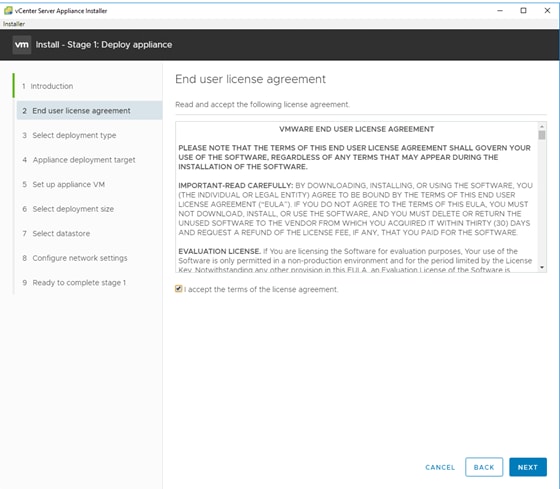This screenshot has width=560, height=489.
Task: Click the NEXT button
Action: [x=528, y=467]
